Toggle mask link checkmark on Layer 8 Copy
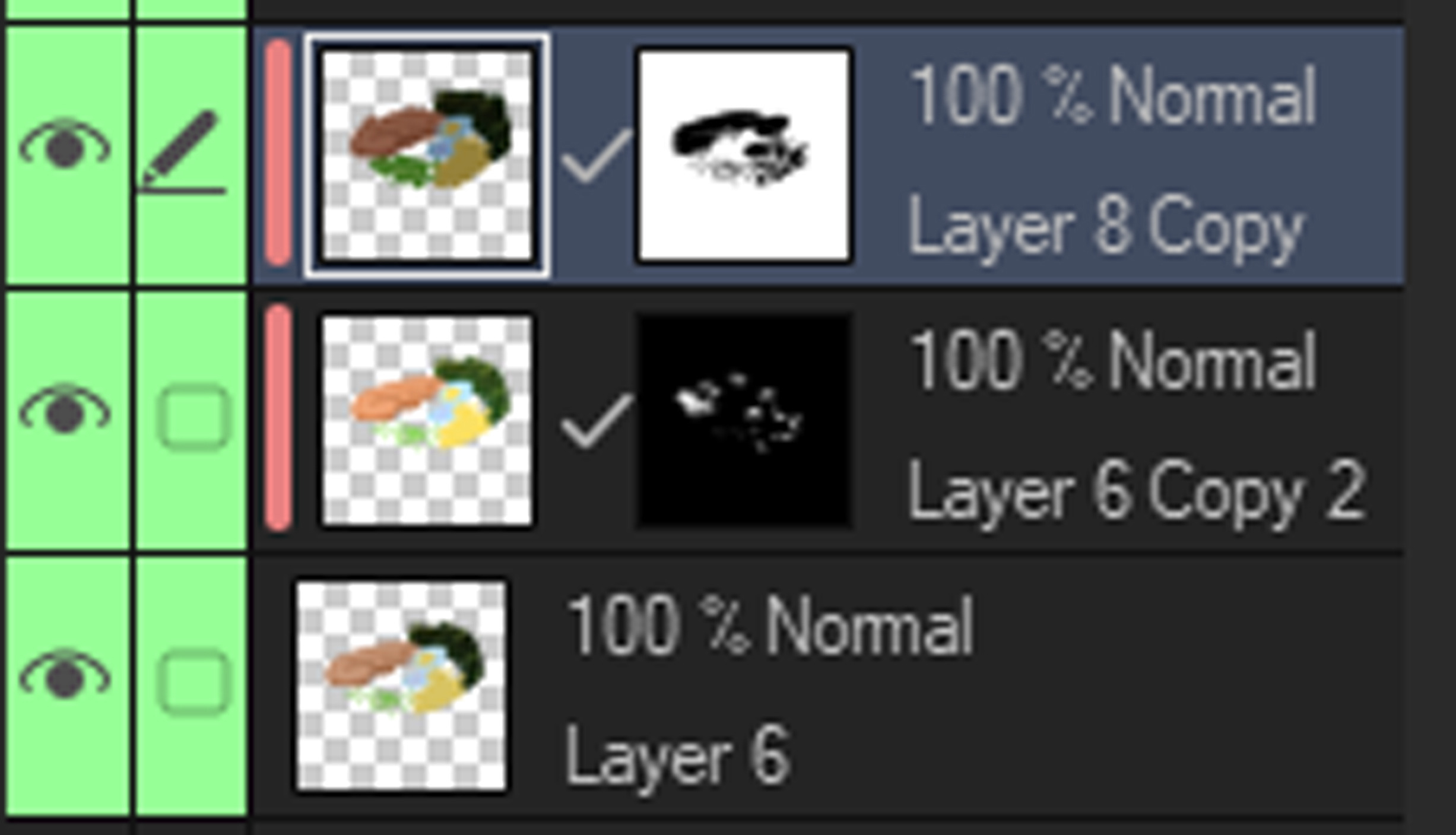The image size is (1456, 835). 597,155
